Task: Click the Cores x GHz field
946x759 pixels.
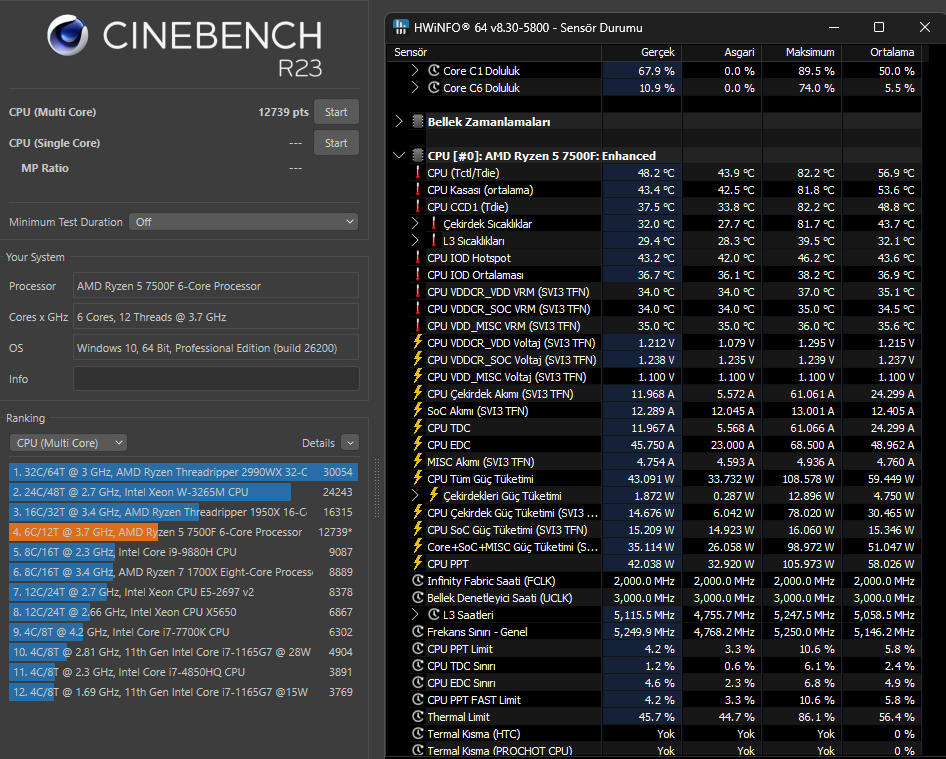Action: coord(216,317)
